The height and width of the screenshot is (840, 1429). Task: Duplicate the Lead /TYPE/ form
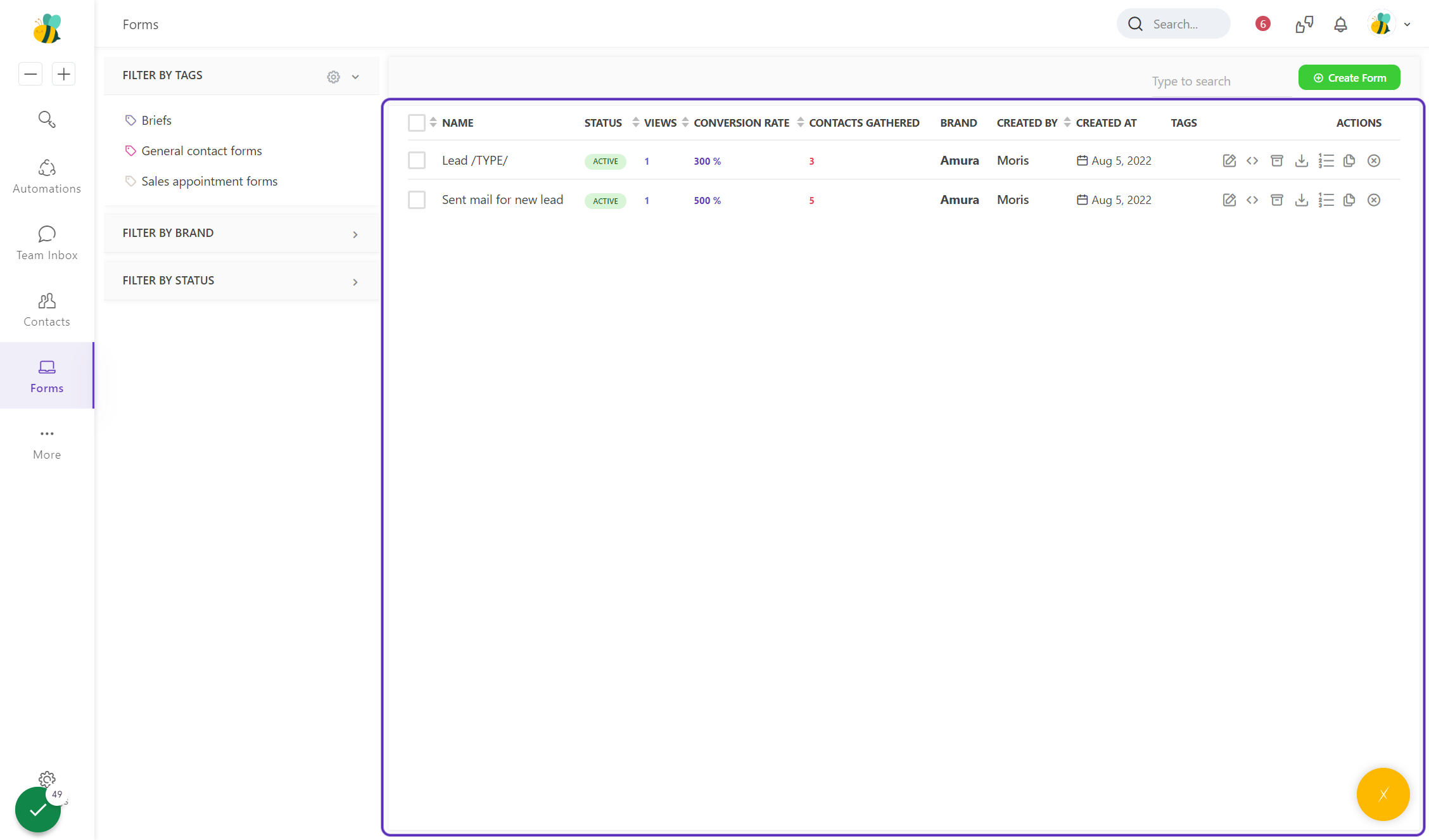1349,161
